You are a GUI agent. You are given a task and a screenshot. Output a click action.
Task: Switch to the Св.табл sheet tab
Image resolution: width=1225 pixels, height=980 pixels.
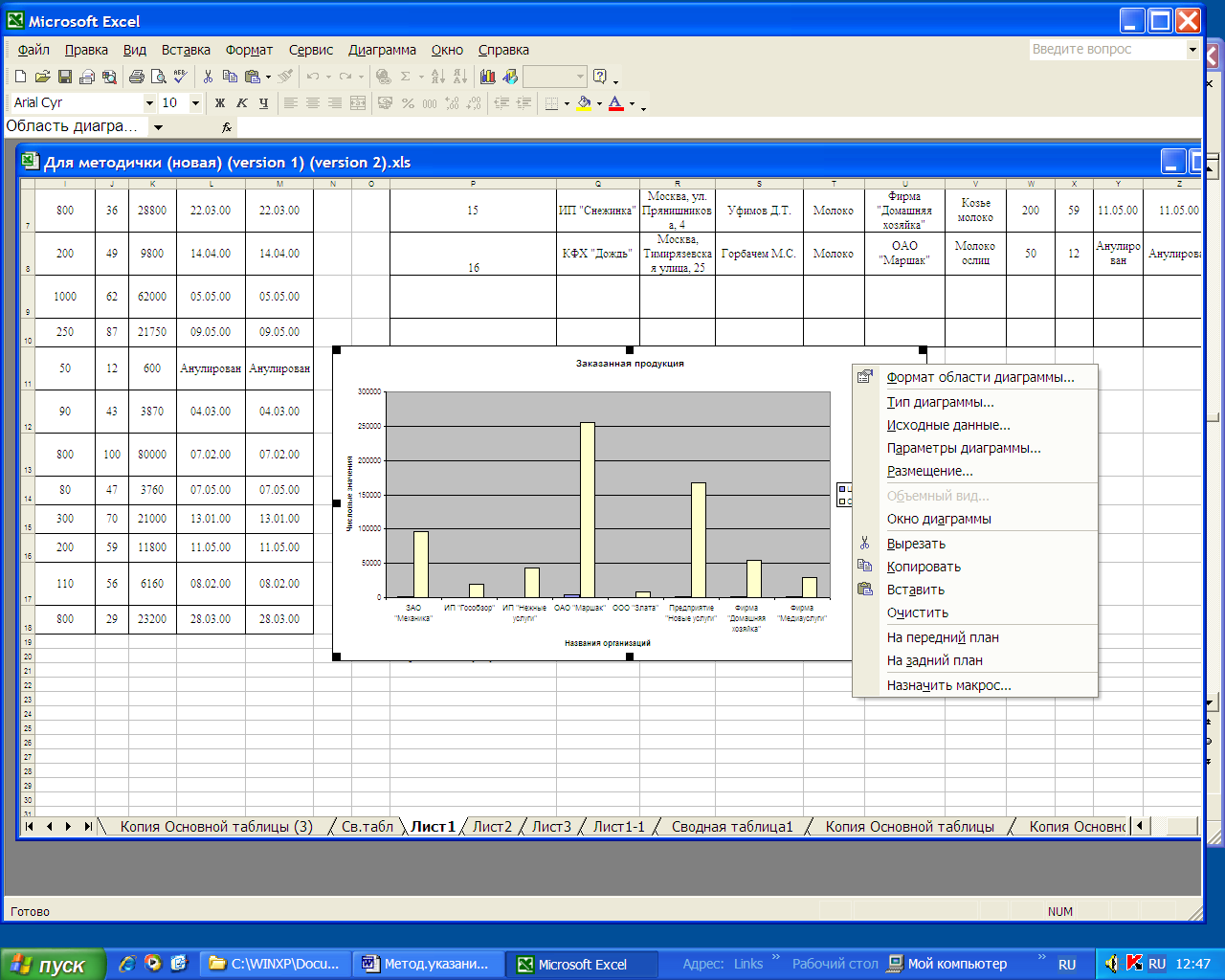[367, 827]
